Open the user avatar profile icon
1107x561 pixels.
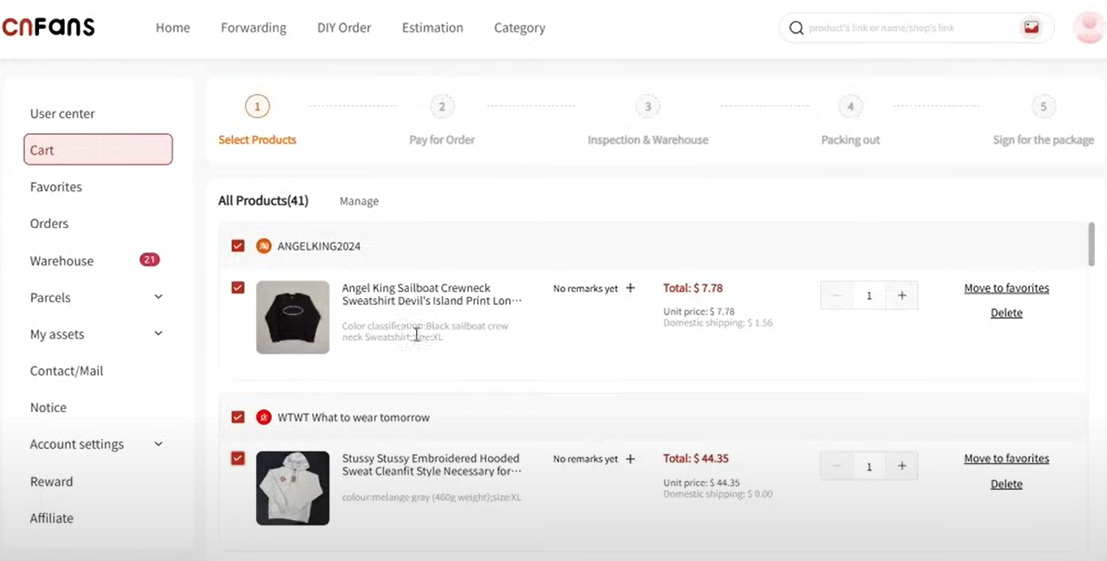pos(1087,27)
